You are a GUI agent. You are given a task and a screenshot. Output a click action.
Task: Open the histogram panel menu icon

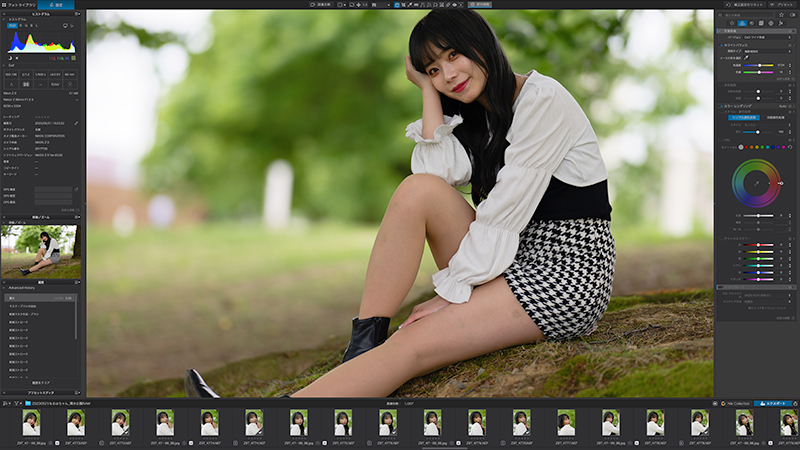coord(78,14)
